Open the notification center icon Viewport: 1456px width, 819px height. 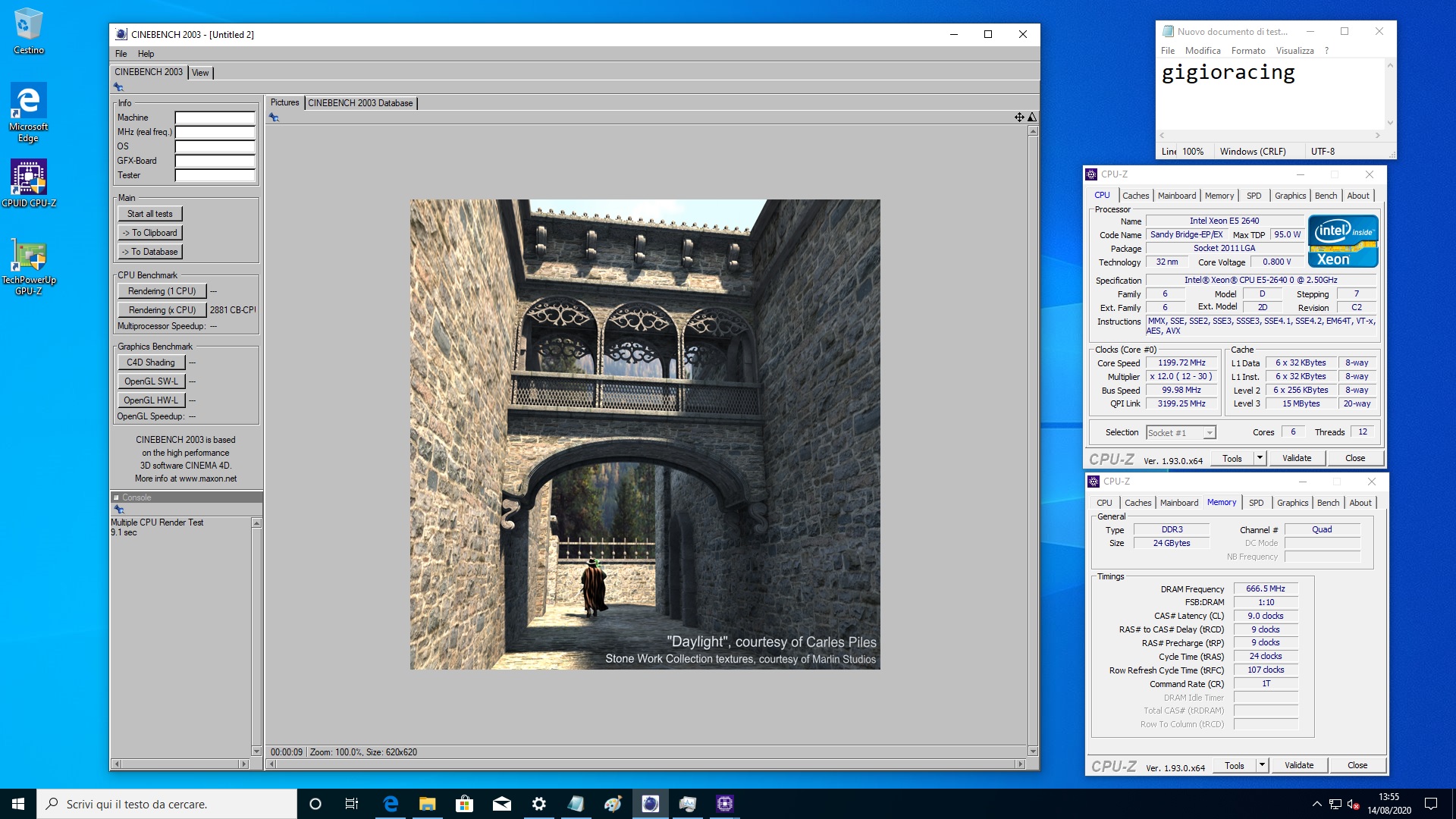[1431, 804]
